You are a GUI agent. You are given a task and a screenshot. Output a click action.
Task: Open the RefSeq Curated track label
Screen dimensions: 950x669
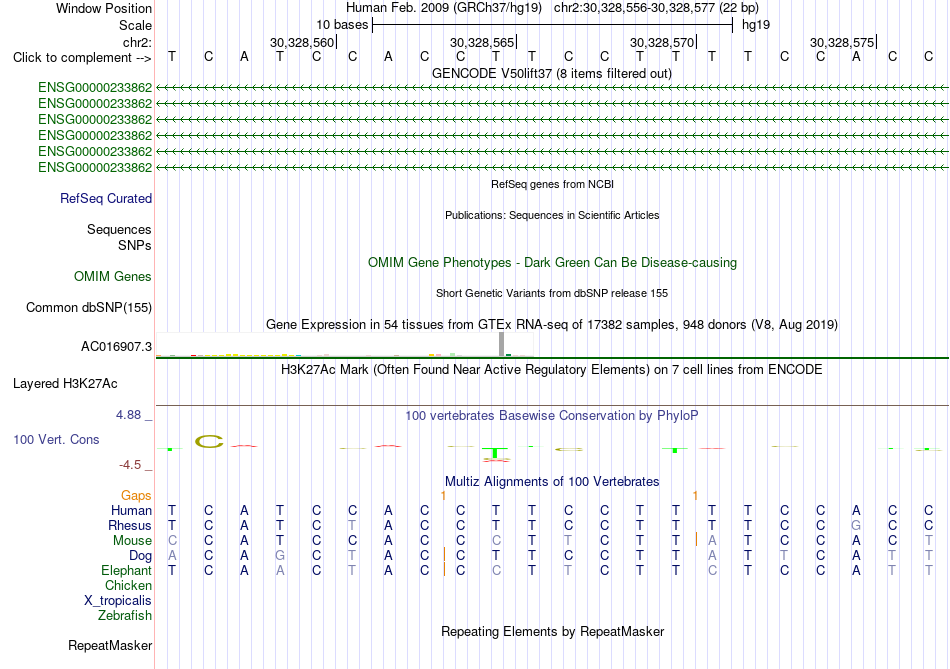(x=106, y=198)
